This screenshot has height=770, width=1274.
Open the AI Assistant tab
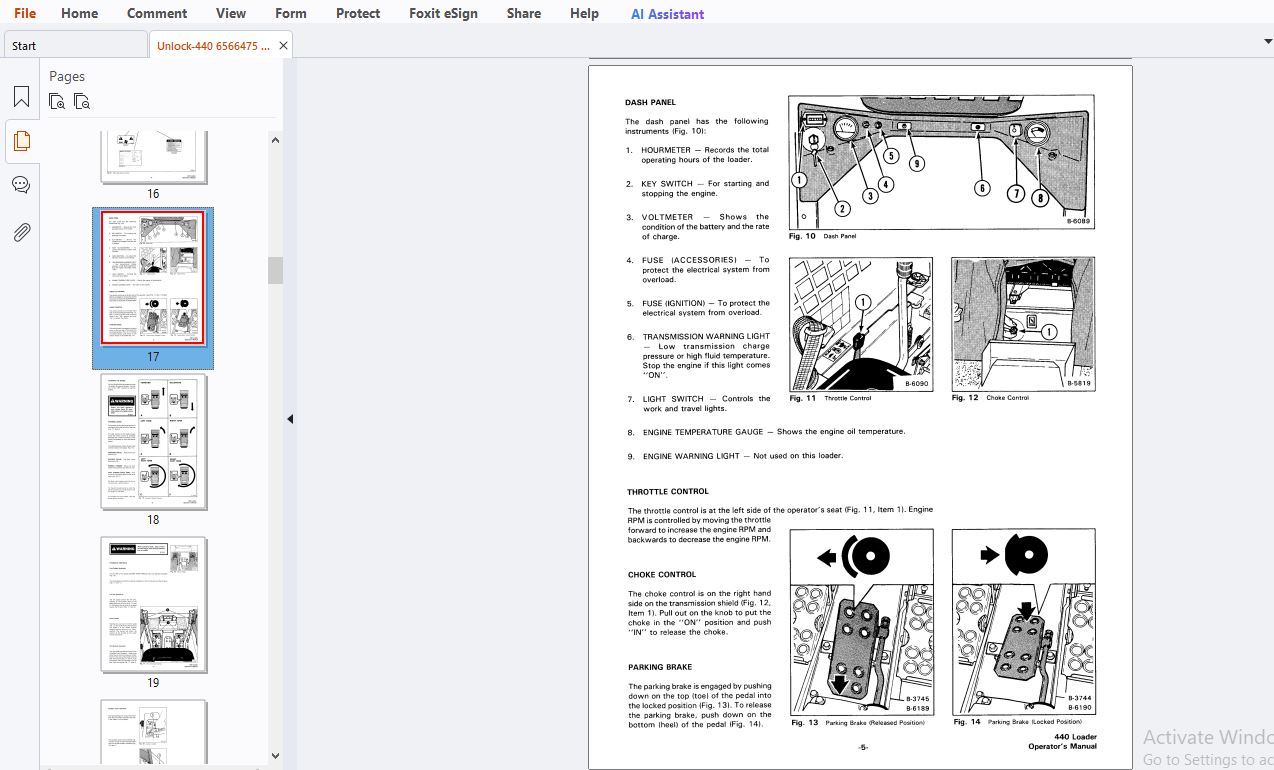click(x=667, y=14)
